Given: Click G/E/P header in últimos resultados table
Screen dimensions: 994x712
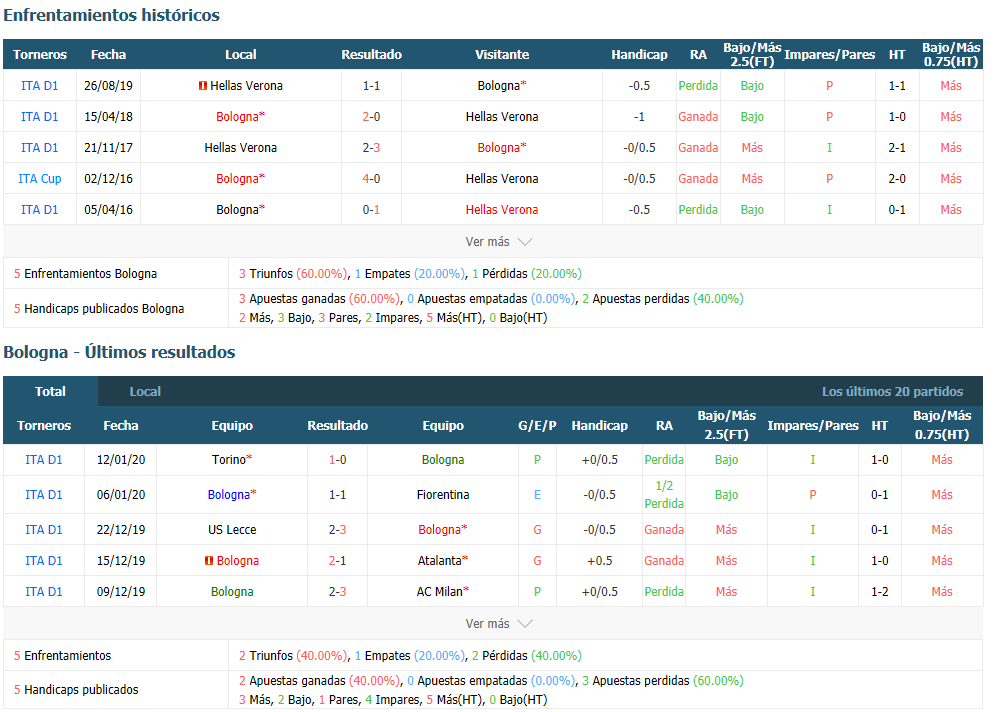Looking at the screenshot, I should coord(538,425).
